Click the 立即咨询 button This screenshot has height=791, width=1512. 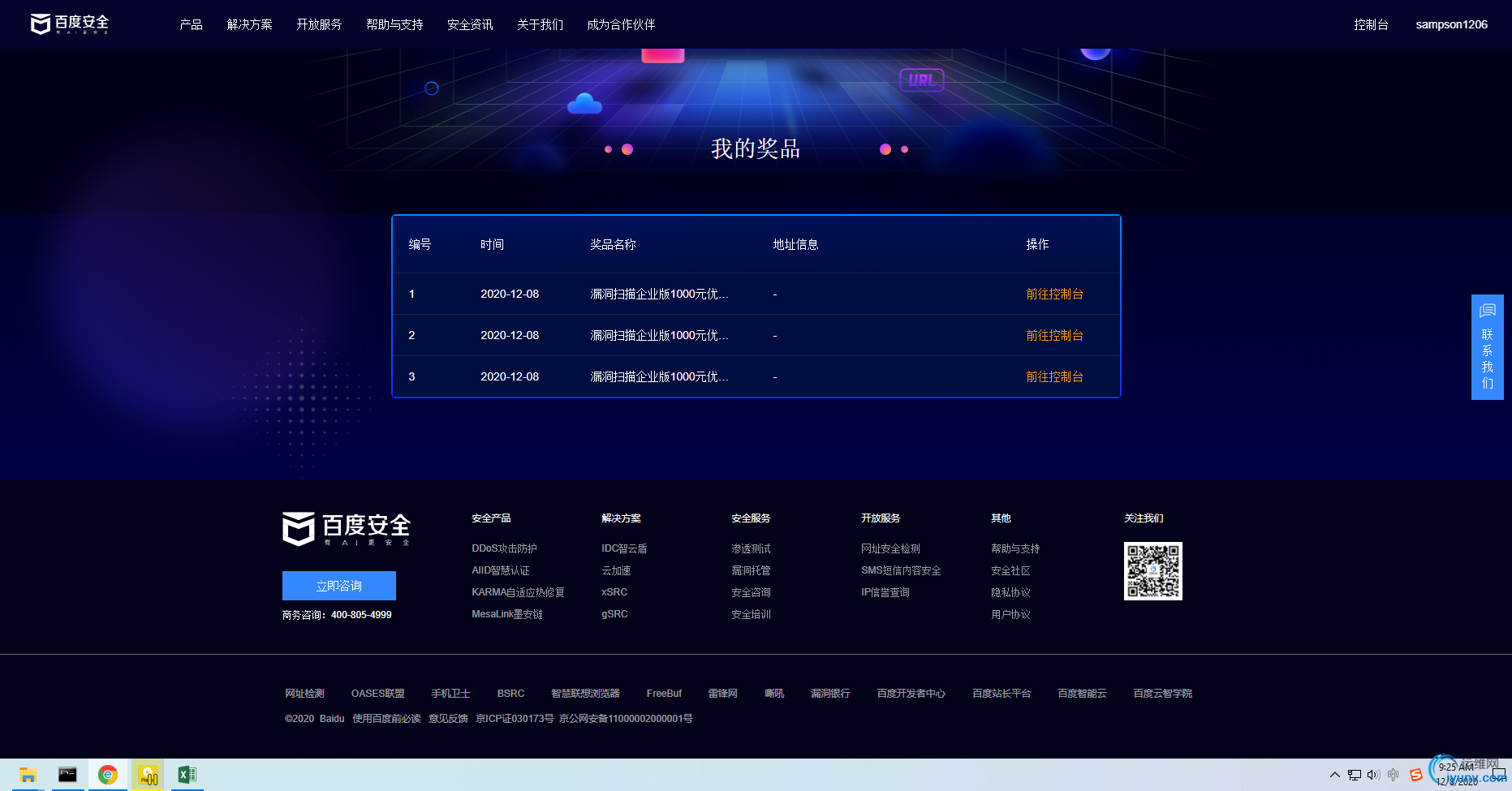coord(339,586)
